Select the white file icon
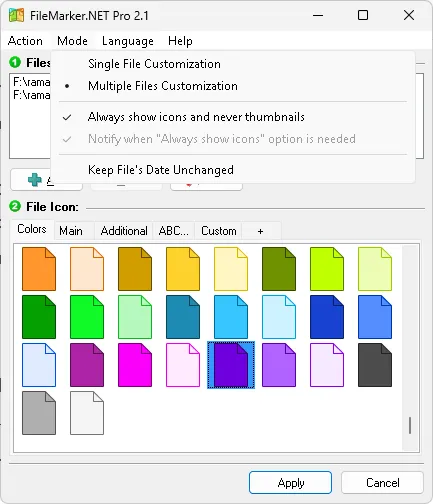This screenshot has height=504, width=433. pyautogui.click(x=87, y=413)
